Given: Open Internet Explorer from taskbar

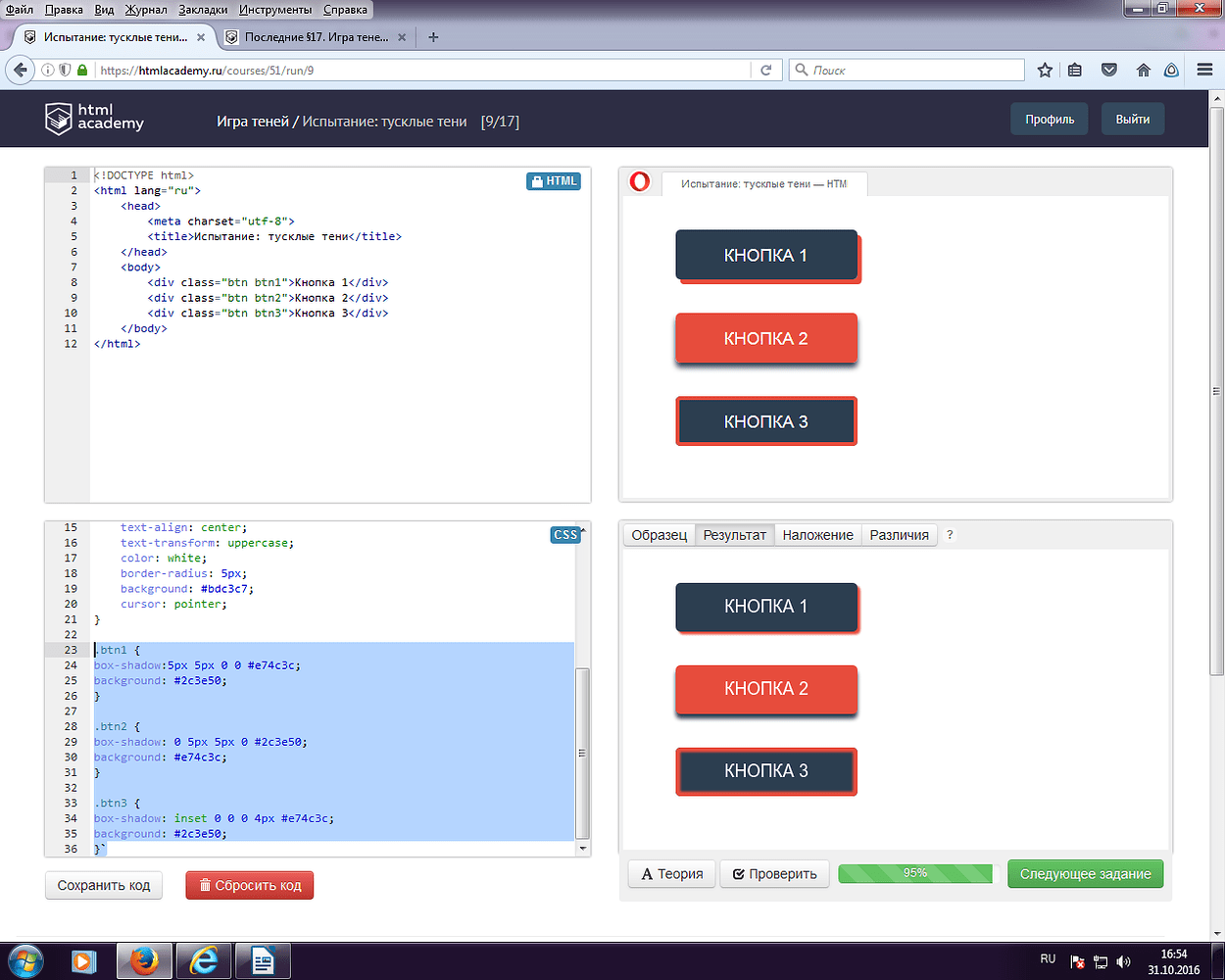Looking at the screenshot, I should pyautogui.click(x=205, y=962).
